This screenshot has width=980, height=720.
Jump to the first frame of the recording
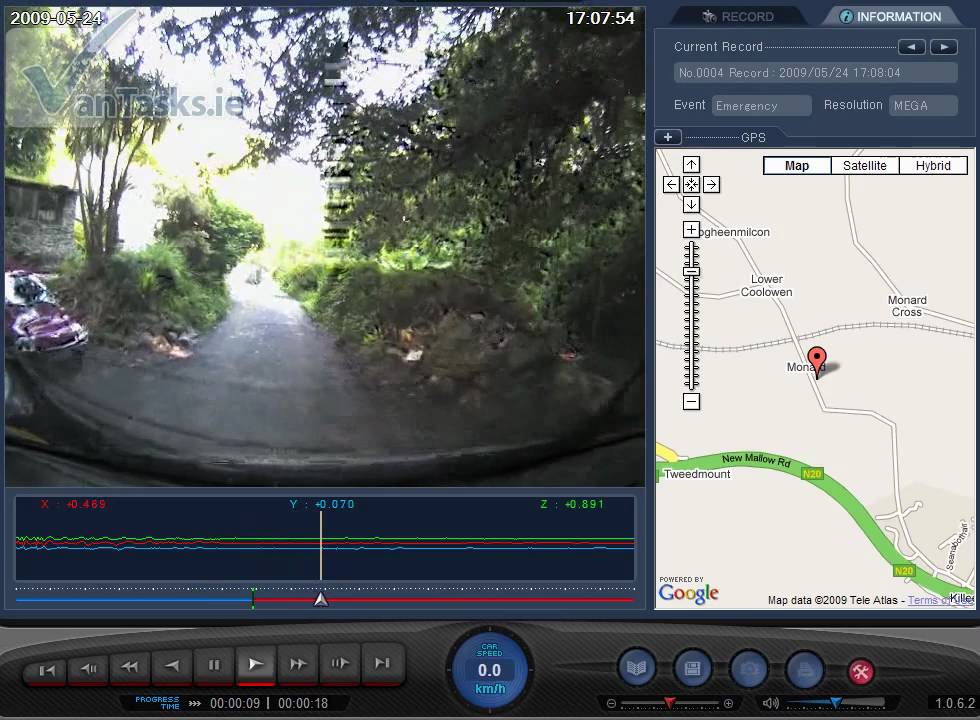click(47, 669)
